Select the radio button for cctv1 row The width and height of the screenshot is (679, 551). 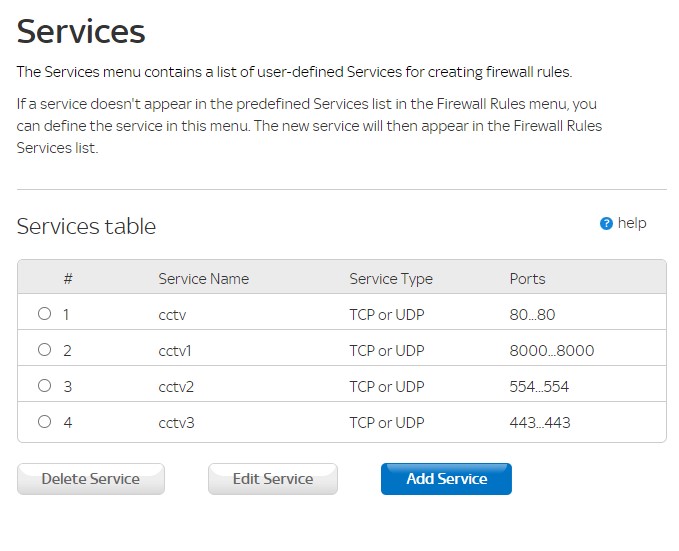[44, 350]
